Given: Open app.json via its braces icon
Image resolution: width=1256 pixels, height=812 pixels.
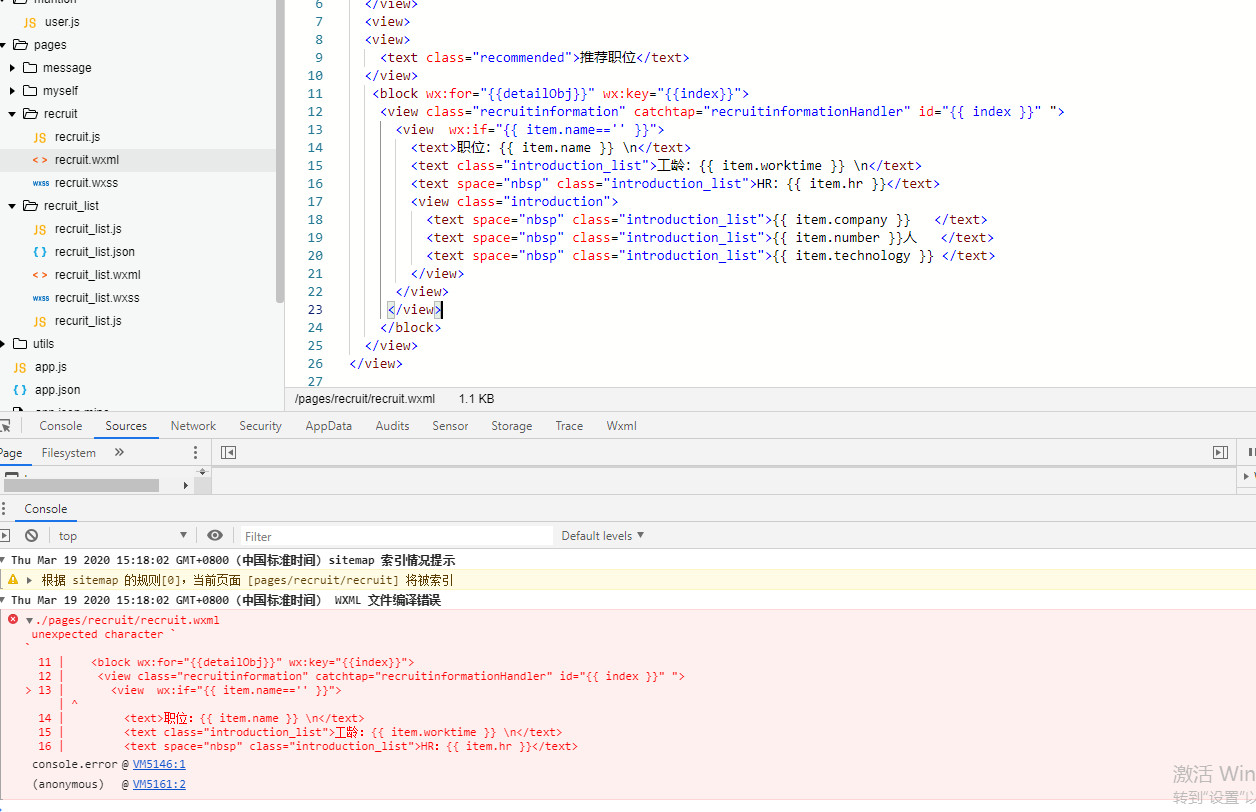Looking at the screenshot, I should click(20, 390).
